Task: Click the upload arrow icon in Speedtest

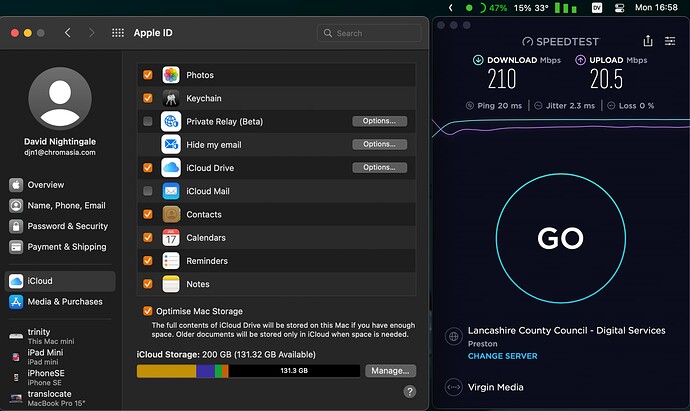Action: tap(580, 60)
